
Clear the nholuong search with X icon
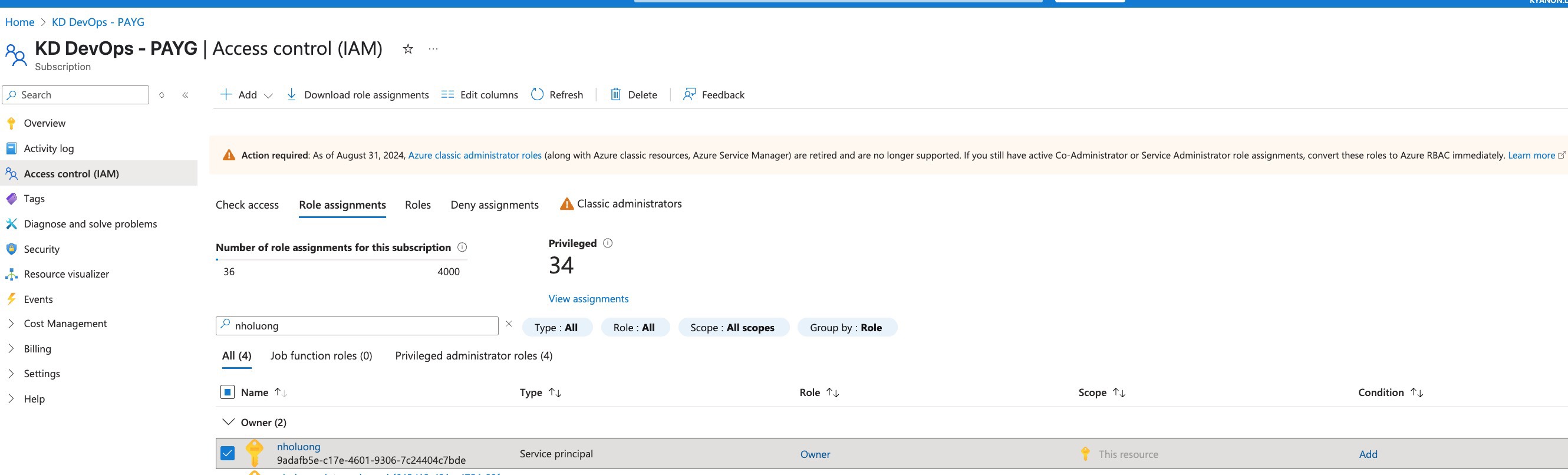pos(509,324)
